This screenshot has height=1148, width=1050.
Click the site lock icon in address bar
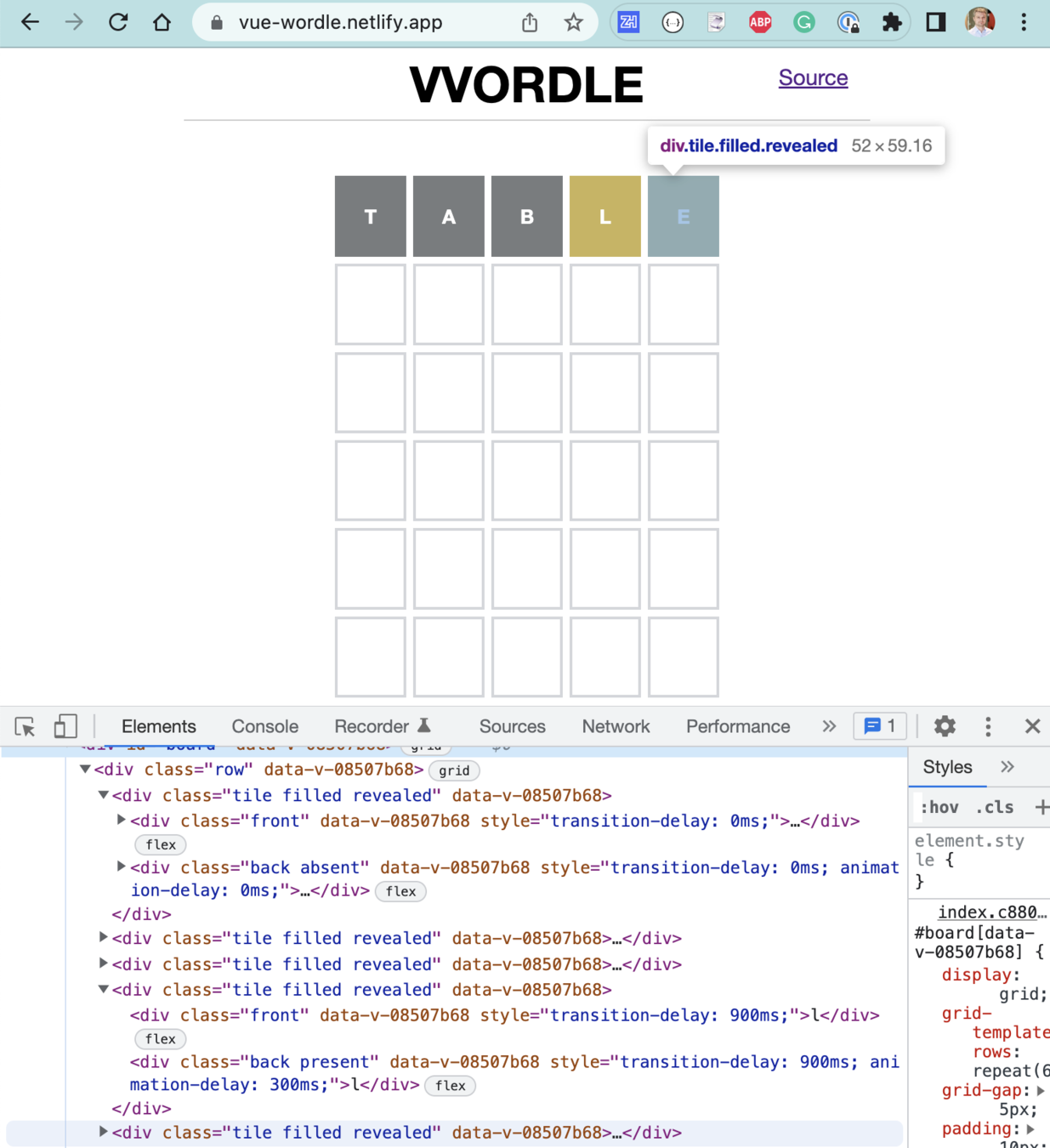click(x=217, y=22)
